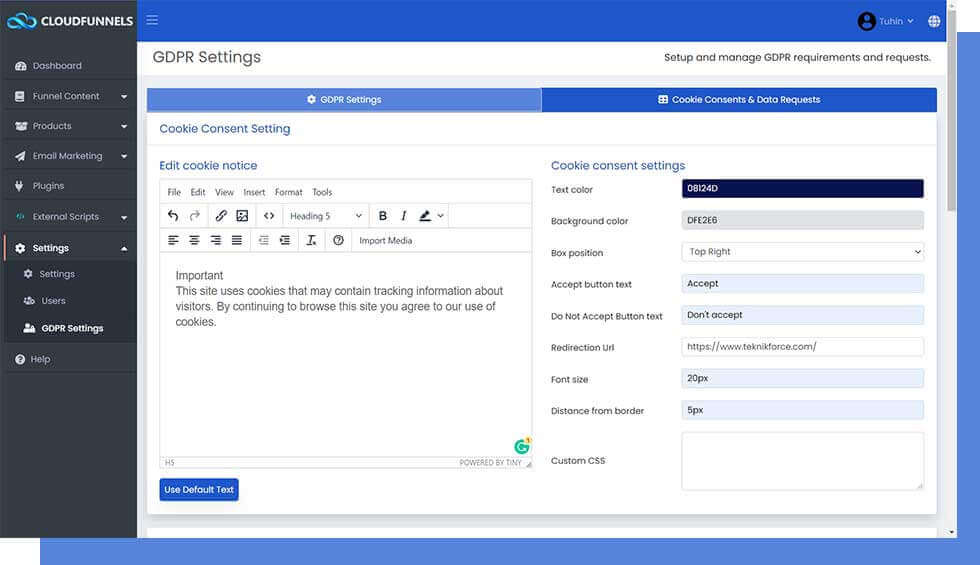Toggle the hamburger sidebar menu icon
980x565 pixels.
(x=152, y=20)
